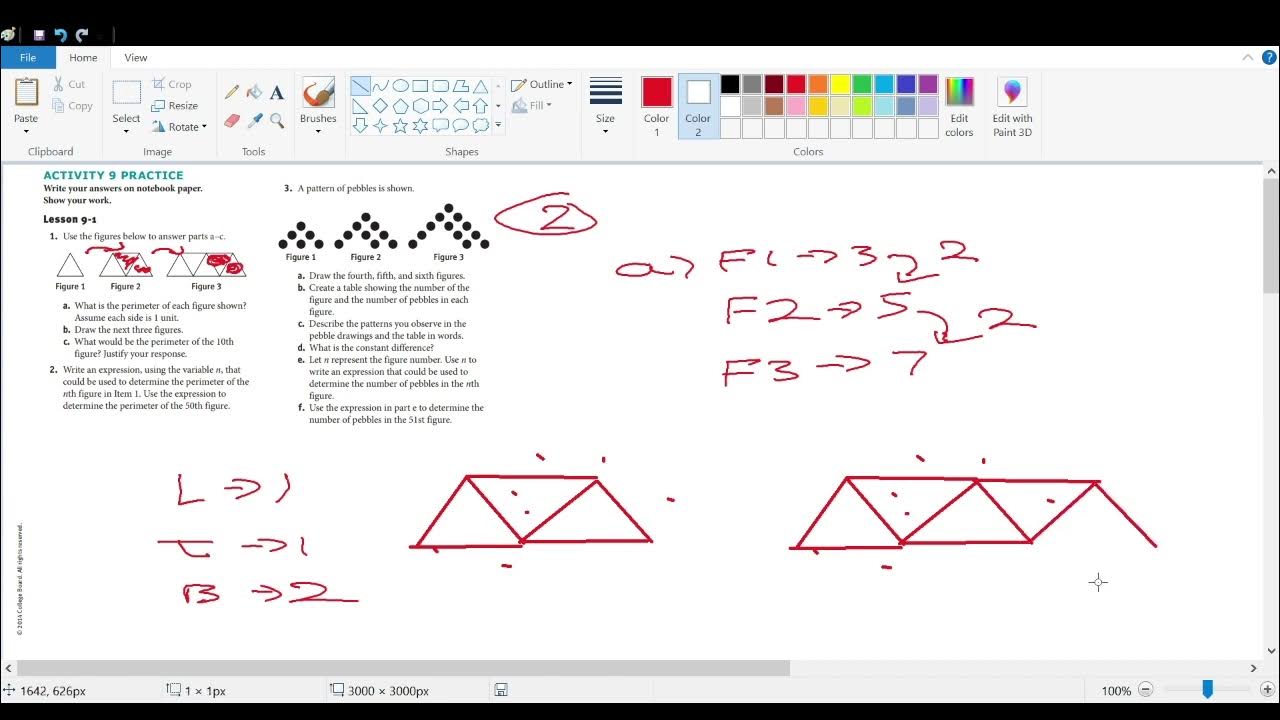Activate Color 2 background button

point(698,106)
